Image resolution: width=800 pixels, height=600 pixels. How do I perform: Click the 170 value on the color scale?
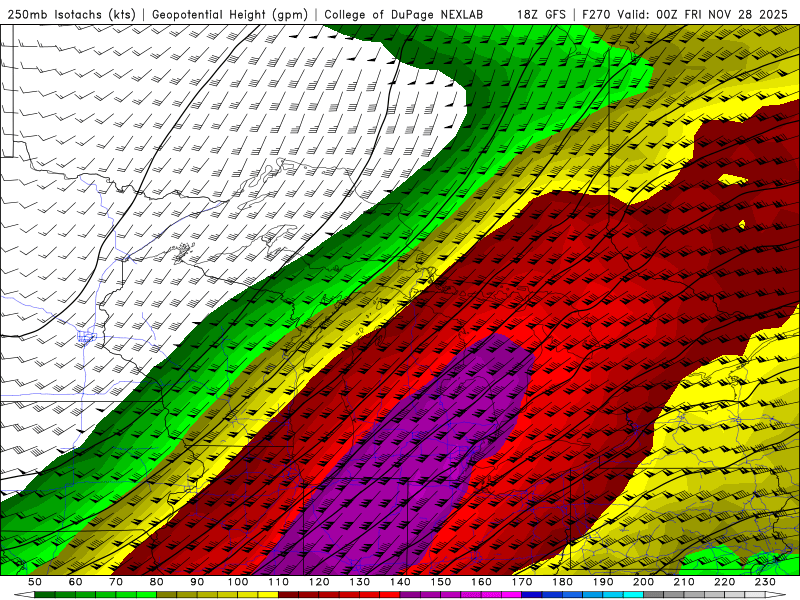pyautogui.click(x=522, y=582)
